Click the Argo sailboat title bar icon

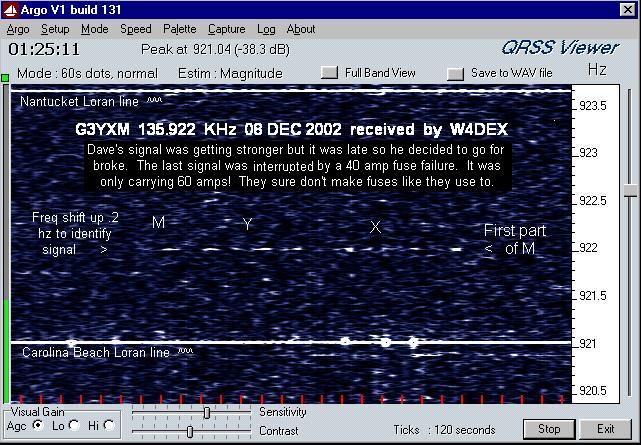tap(10, 10)
